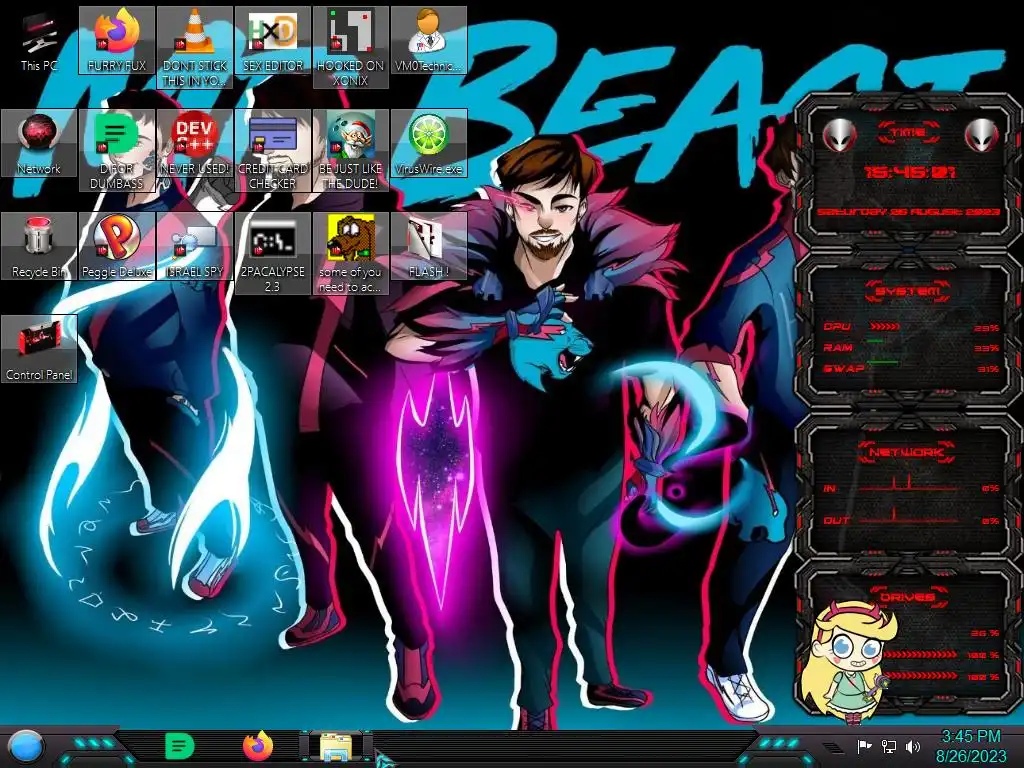Image resolution: width=1024 pixels, height=768 pixels.
Task: Open the Recycle Bin
Action: tap(39, 246)
